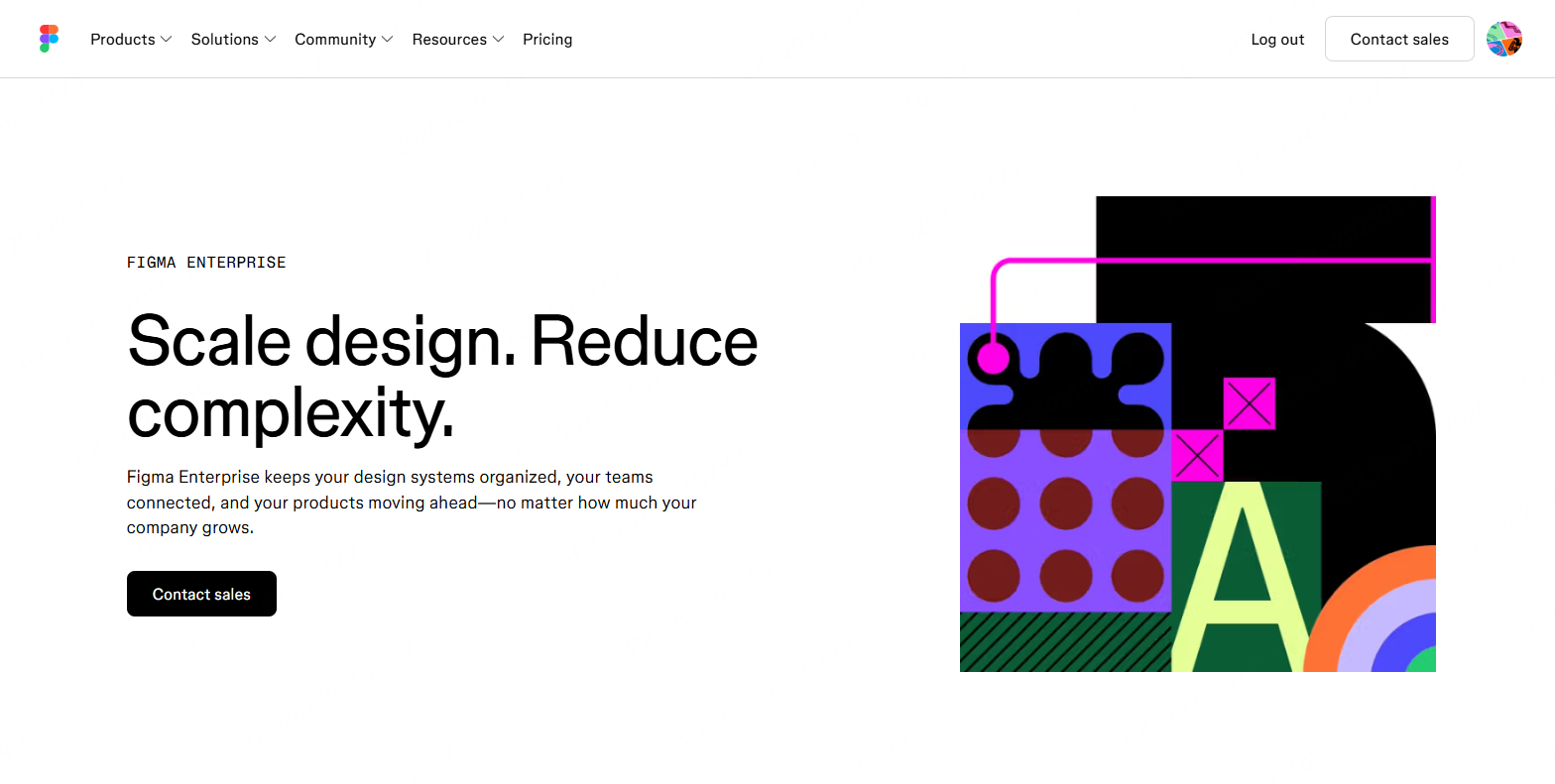This screenshot has width=1555, height=784.
Task: Click the Figma Enterprise hero illustration
Action: (x=1198, y=434)
